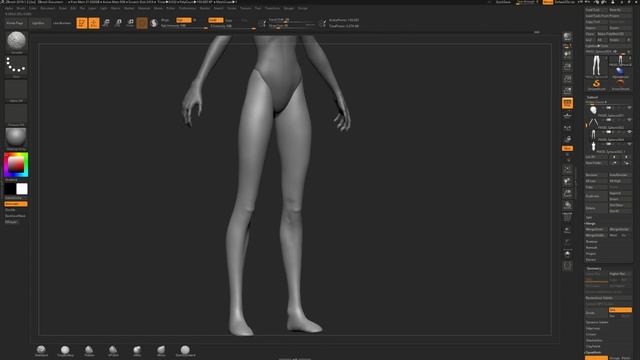Activate the Rotate transform icon
This screenshot has height=360, width=640.
click(x=130, y=23)
